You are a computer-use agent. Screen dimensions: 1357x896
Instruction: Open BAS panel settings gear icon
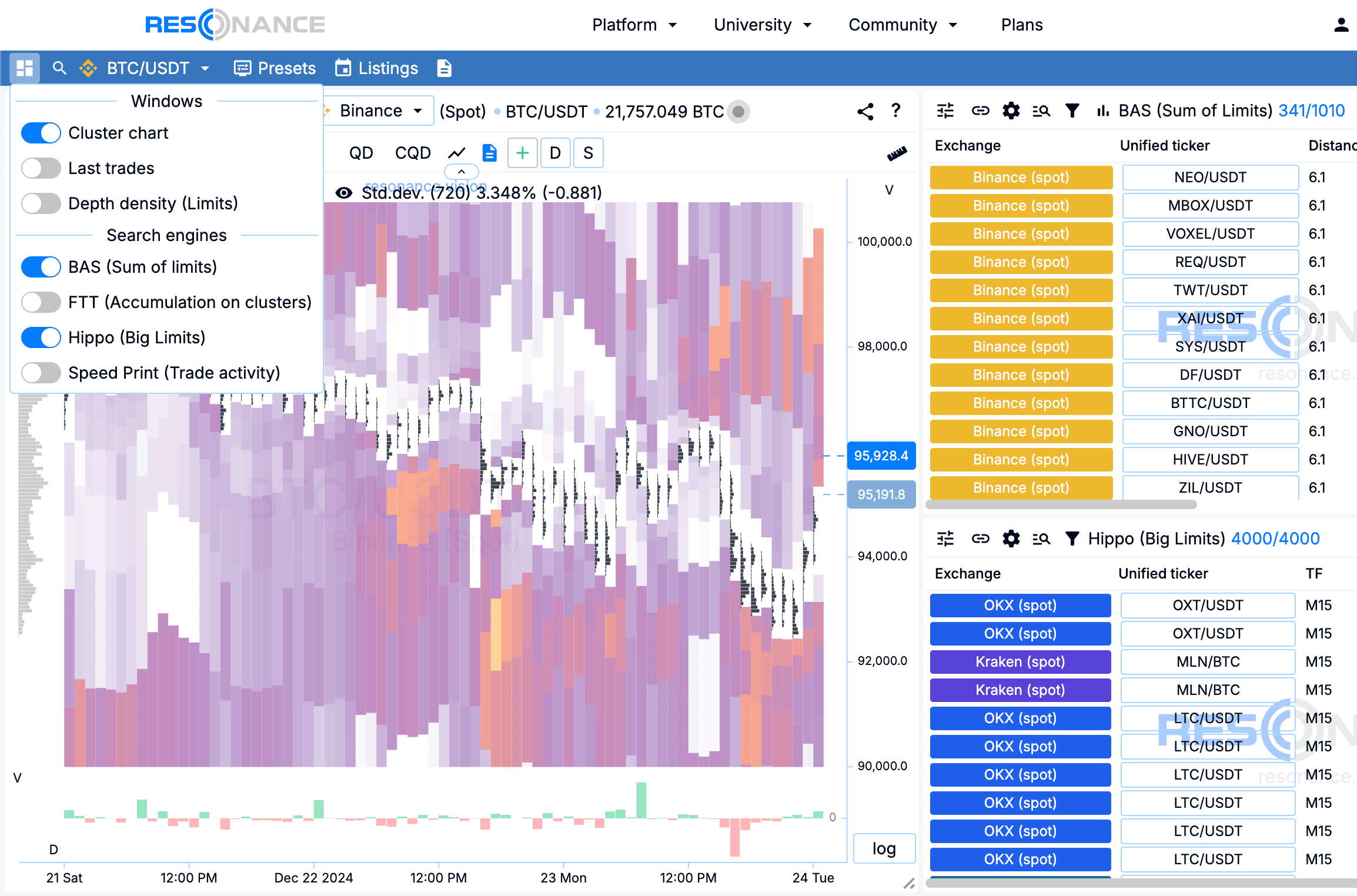coord(1011,111)
